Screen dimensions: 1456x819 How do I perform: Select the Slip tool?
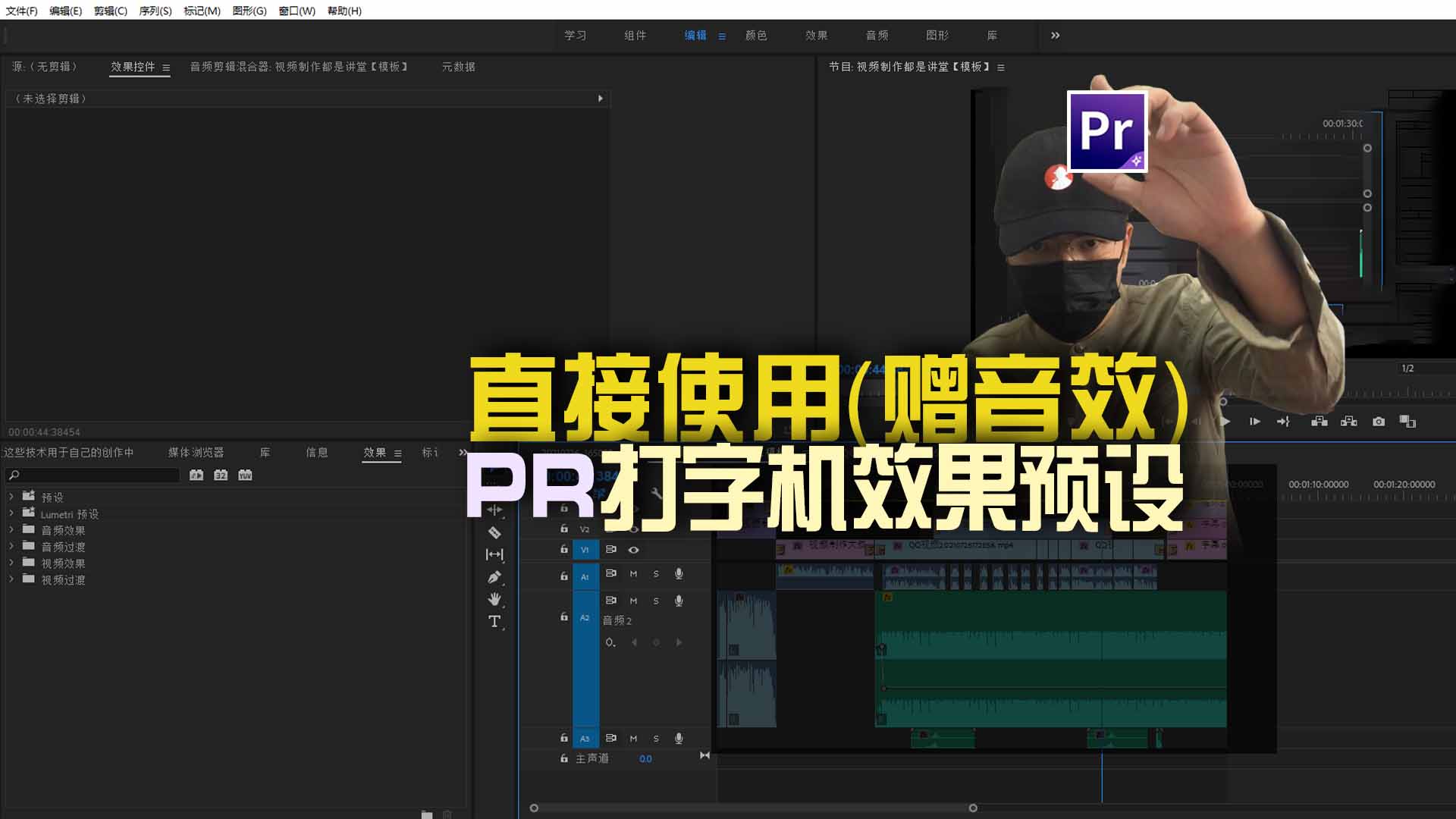(494, 554)
